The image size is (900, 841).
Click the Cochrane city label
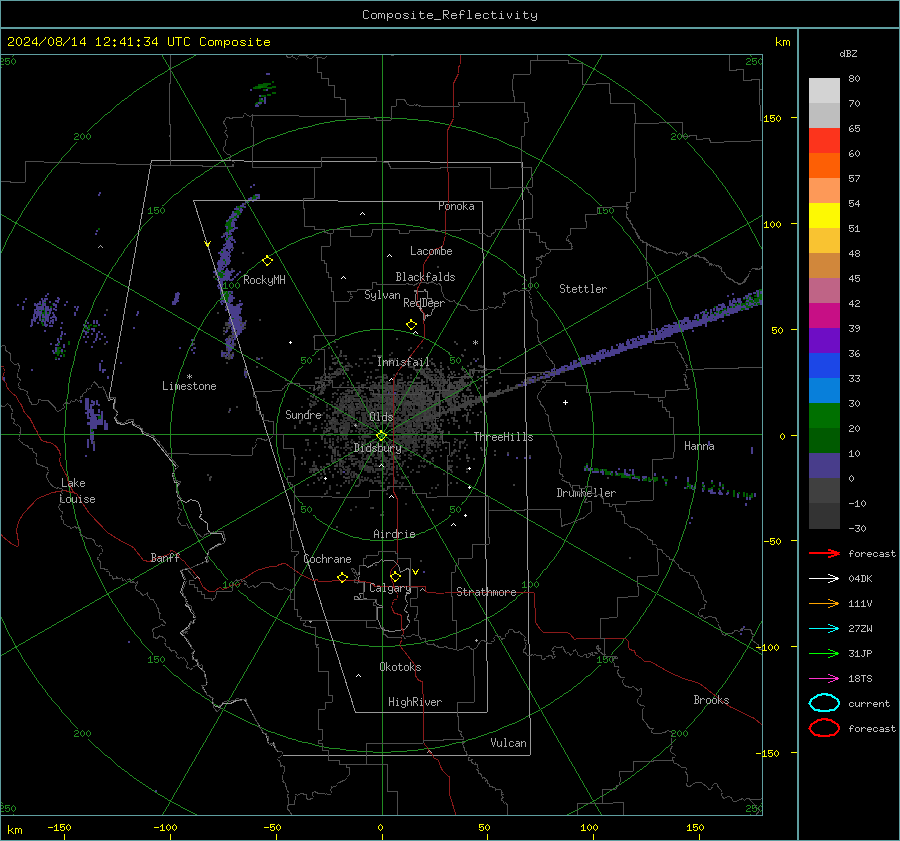coord(327,559)
